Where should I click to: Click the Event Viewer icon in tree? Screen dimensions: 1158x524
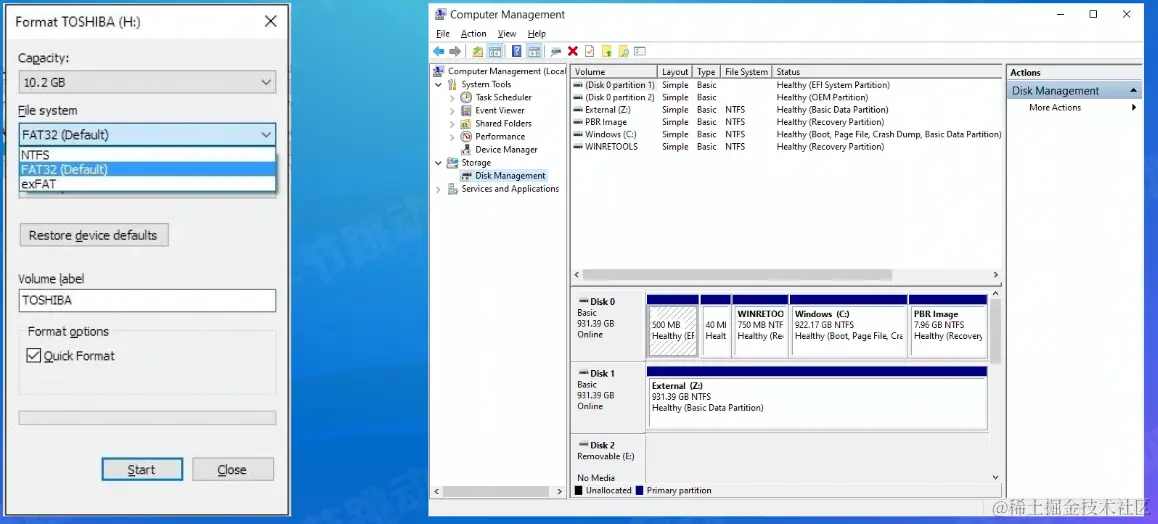click(466, 111)
